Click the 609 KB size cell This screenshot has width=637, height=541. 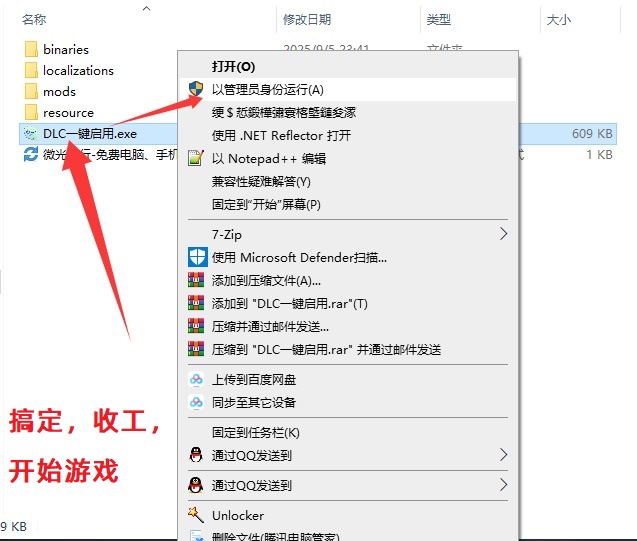pyautogui.click(x=592, y=134)
